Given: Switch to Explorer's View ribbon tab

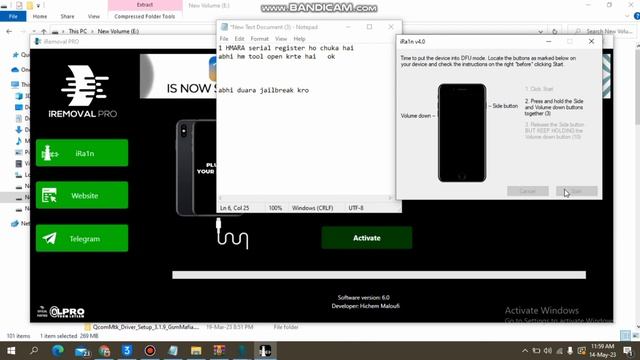Looking at the screenshot, I should tap(93, 16).
